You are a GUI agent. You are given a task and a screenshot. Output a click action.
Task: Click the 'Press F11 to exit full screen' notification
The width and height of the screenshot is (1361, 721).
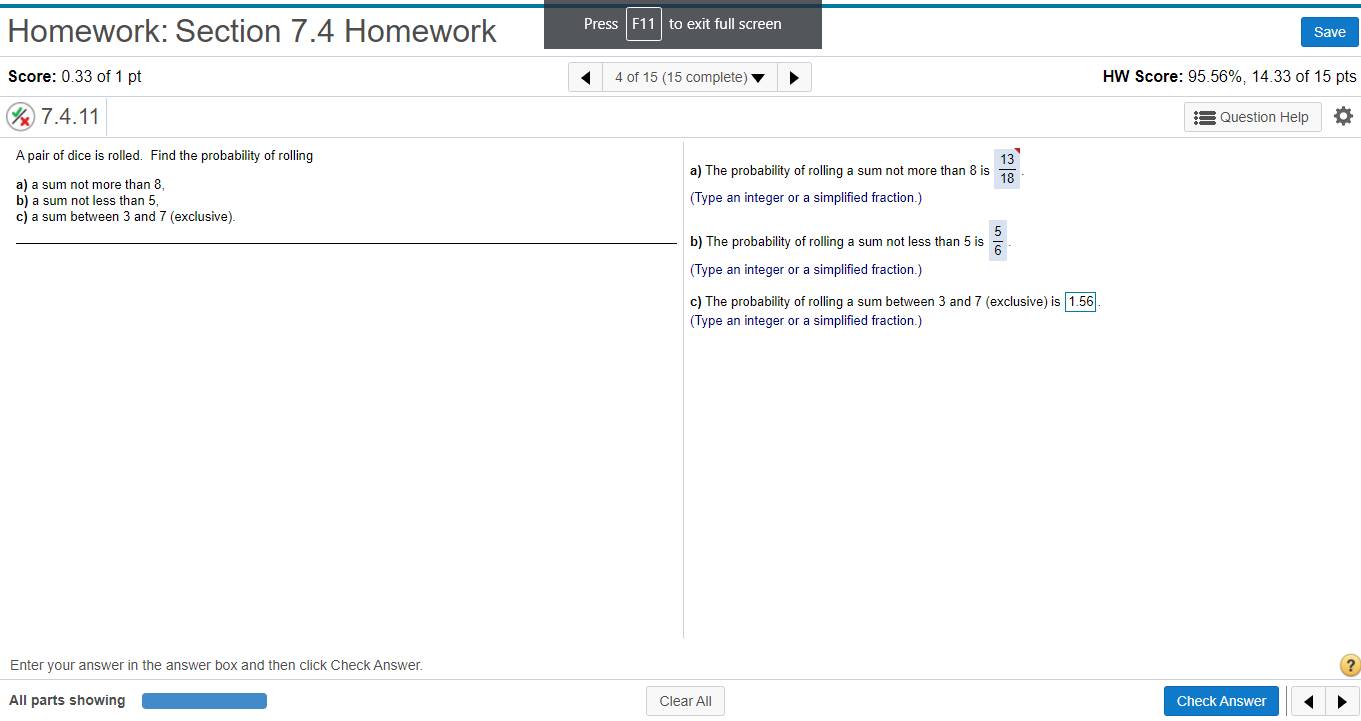click(x=683, y=24)
